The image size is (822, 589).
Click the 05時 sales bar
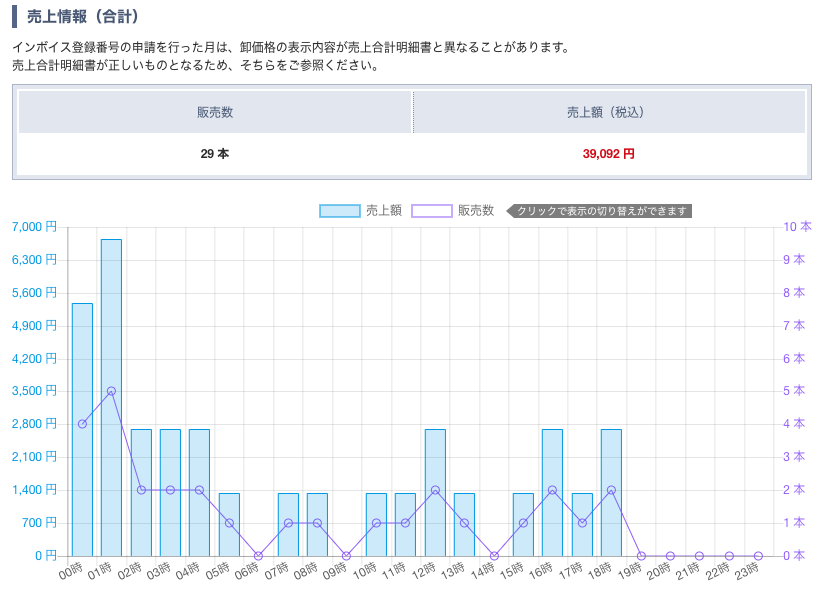point(230,525)
